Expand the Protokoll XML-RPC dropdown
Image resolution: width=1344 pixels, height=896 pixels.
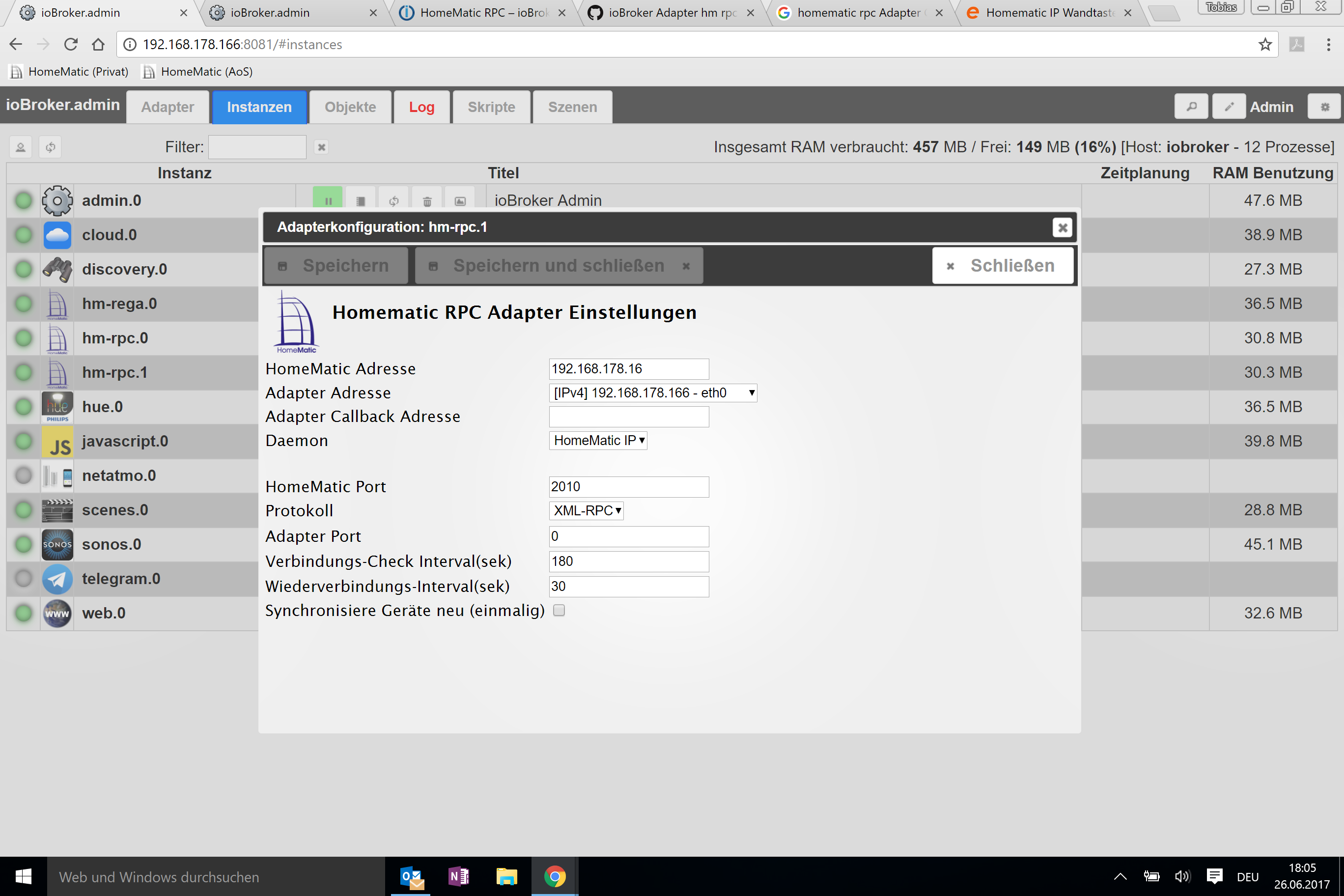(x=587, y=510)
